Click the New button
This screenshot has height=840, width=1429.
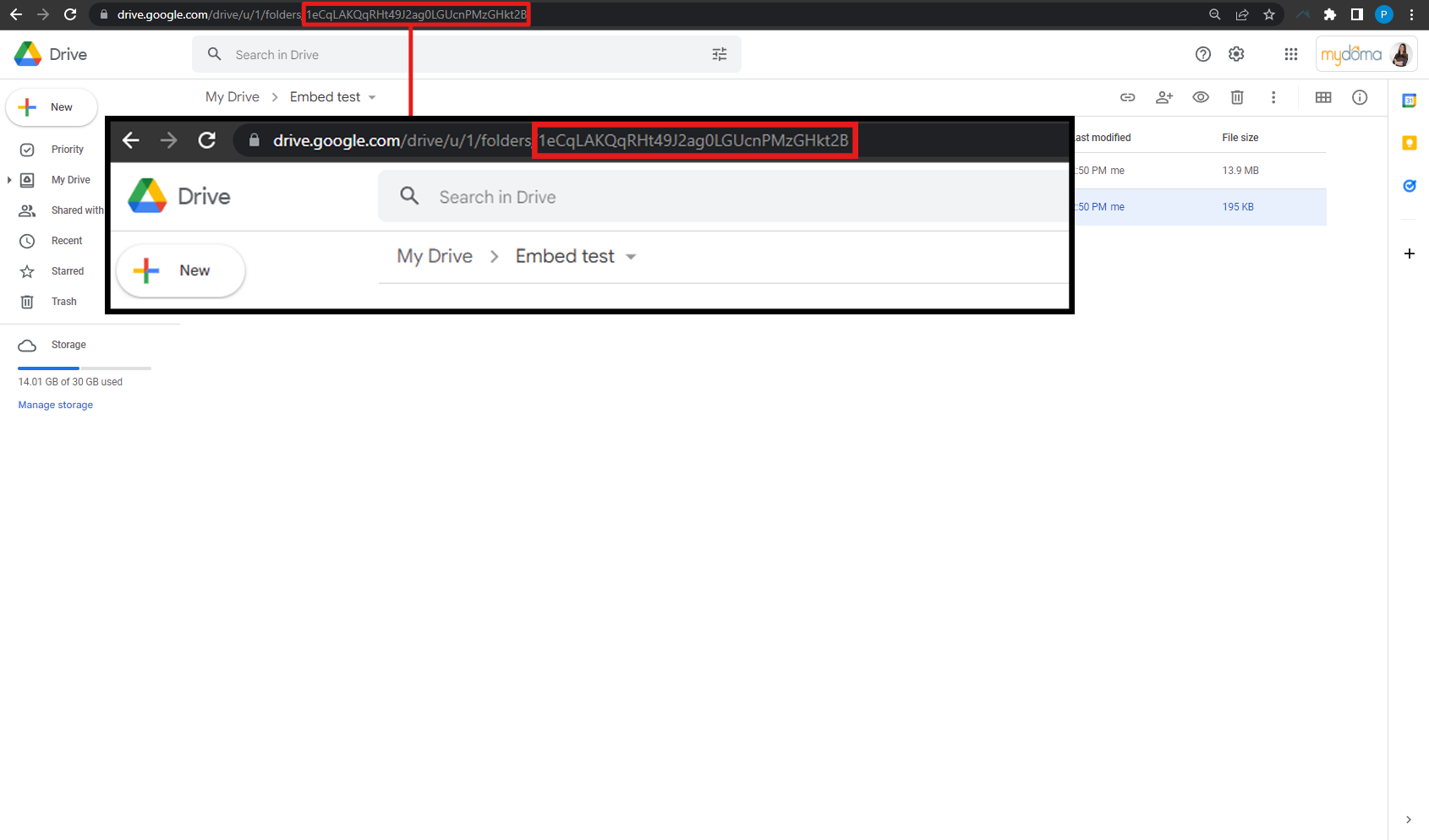click(x=52, y=107)
